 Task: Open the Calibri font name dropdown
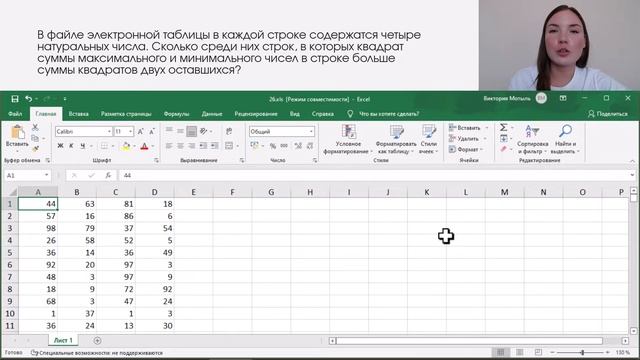(x=109, y=131)
